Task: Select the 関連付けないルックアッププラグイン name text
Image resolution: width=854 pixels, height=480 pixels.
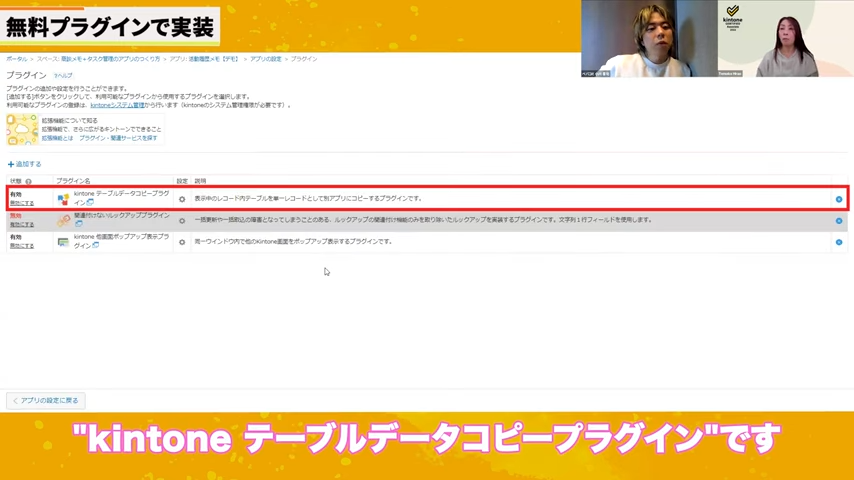Action: pyautogui.click(x=121, y=215)
